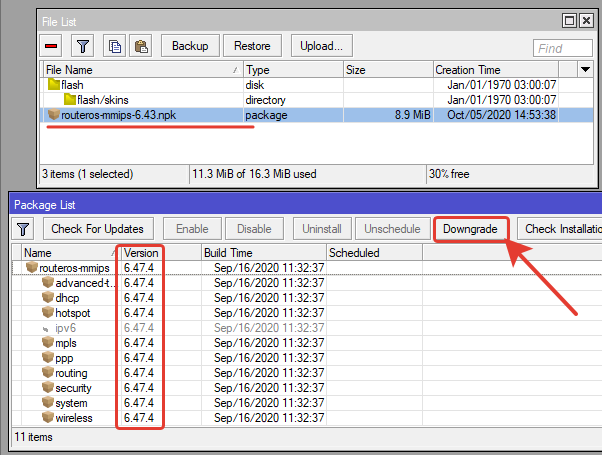Click the Check Installation button

560,229
